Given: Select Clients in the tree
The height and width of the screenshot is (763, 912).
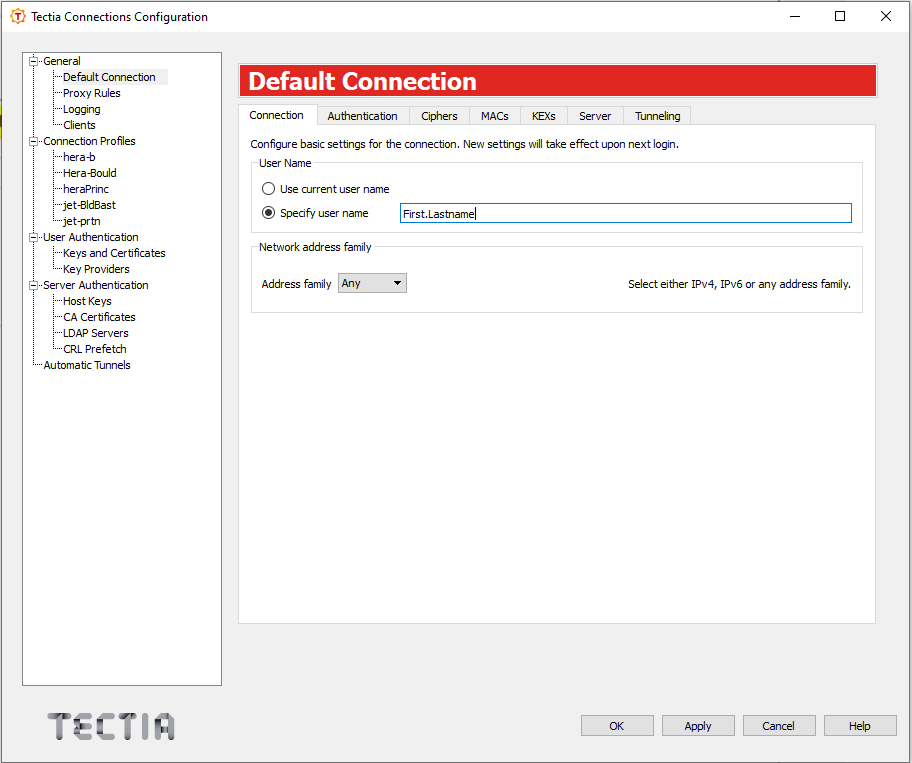Looking at the screenshot, I should 79,125.
